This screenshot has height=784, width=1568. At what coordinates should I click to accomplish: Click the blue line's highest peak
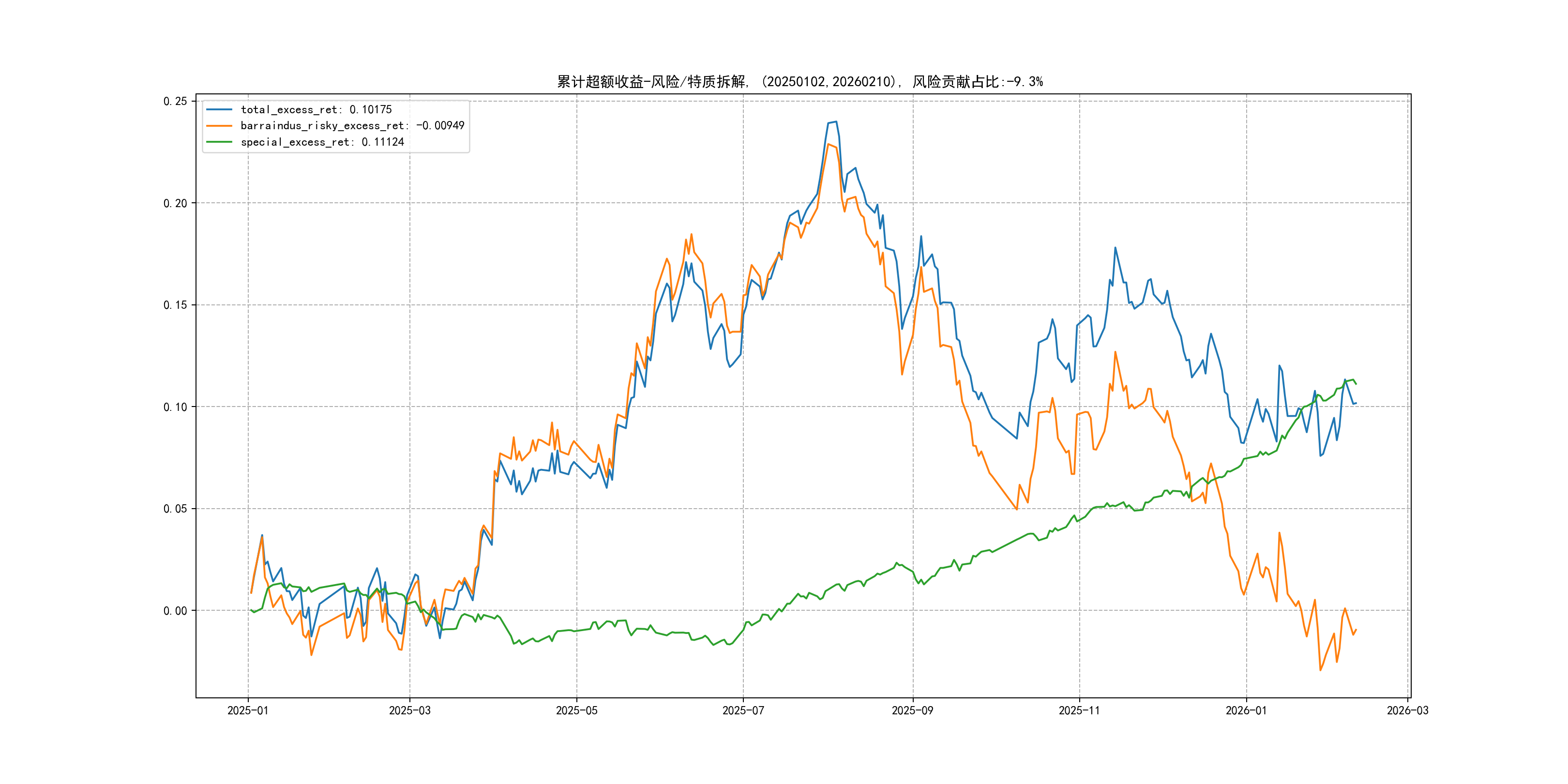coord(835,122)
